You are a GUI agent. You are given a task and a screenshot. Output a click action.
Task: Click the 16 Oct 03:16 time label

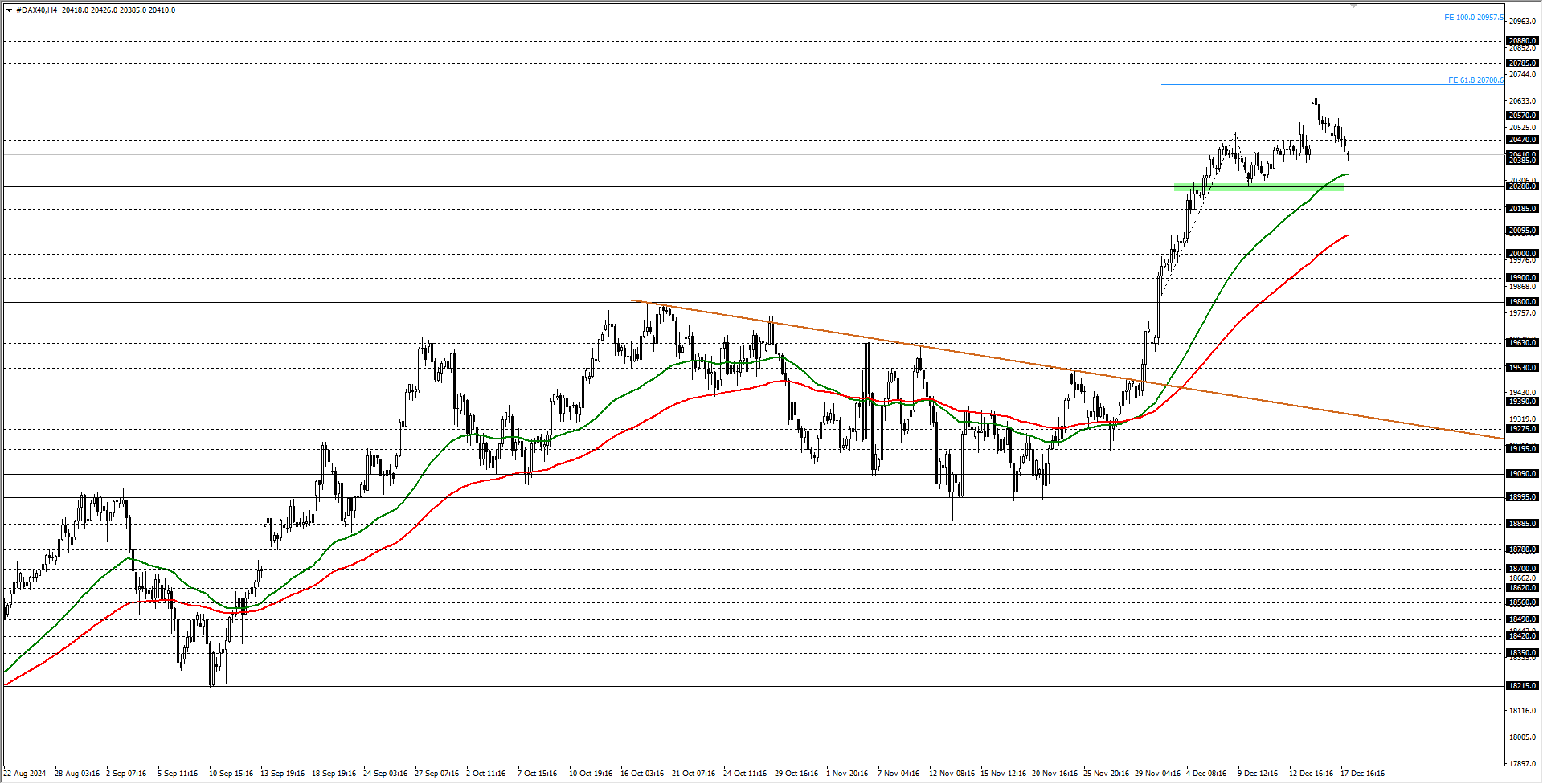[x=642, y=774]
